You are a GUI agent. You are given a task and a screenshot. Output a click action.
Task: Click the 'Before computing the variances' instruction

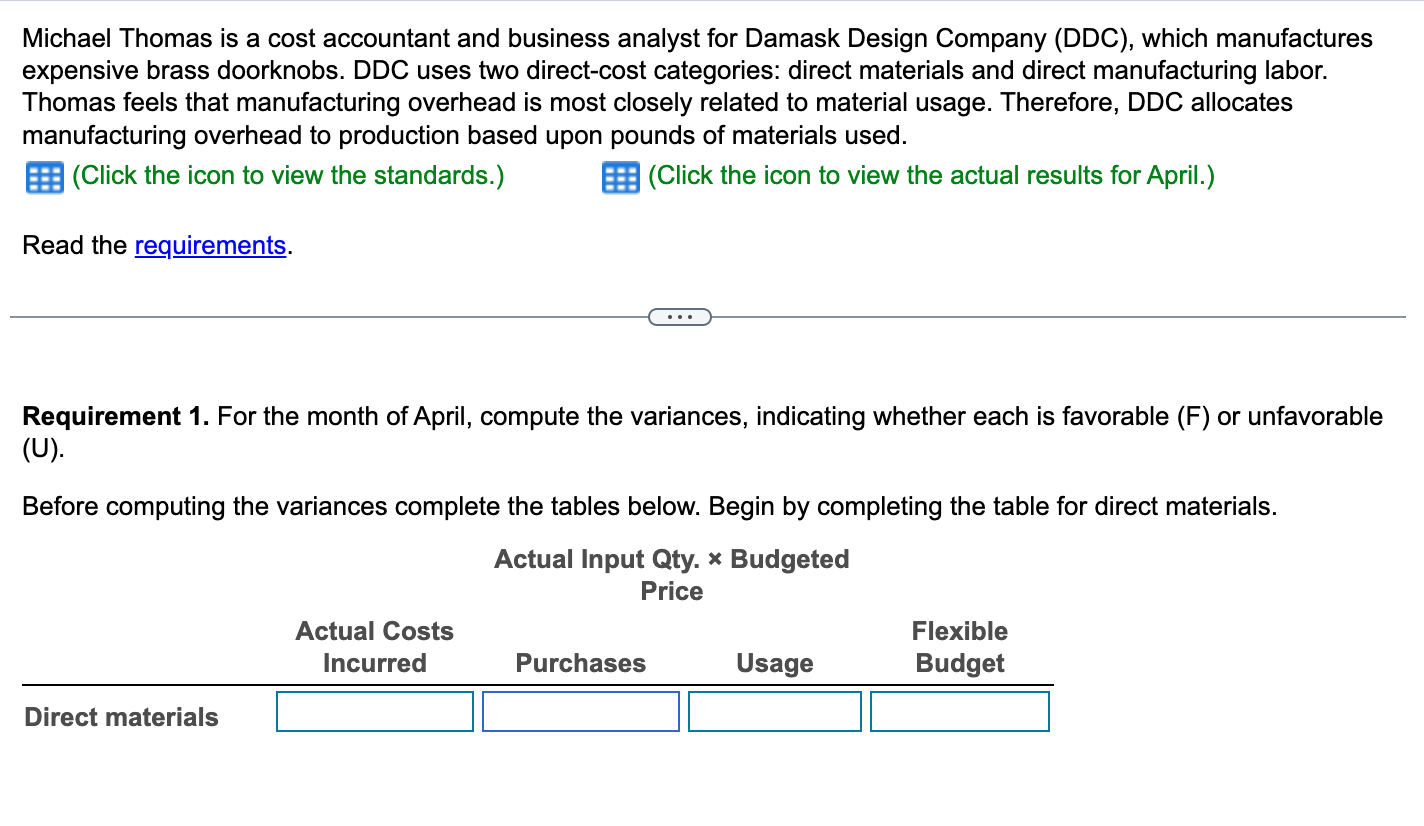tap(648, 507)
